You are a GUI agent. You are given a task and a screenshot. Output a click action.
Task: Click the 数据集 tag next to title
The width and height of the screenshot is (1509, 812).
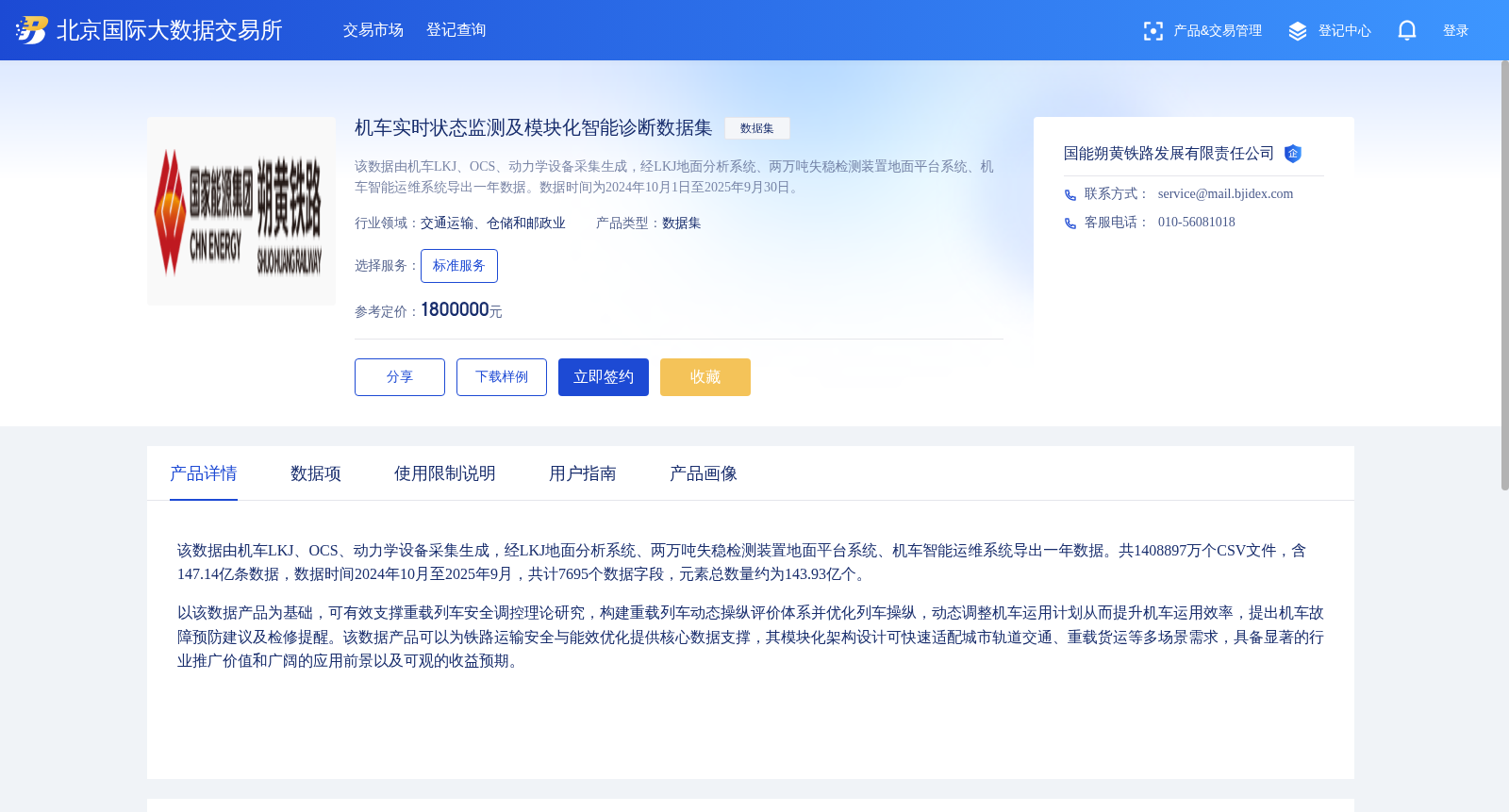click(x=757, y=128)
